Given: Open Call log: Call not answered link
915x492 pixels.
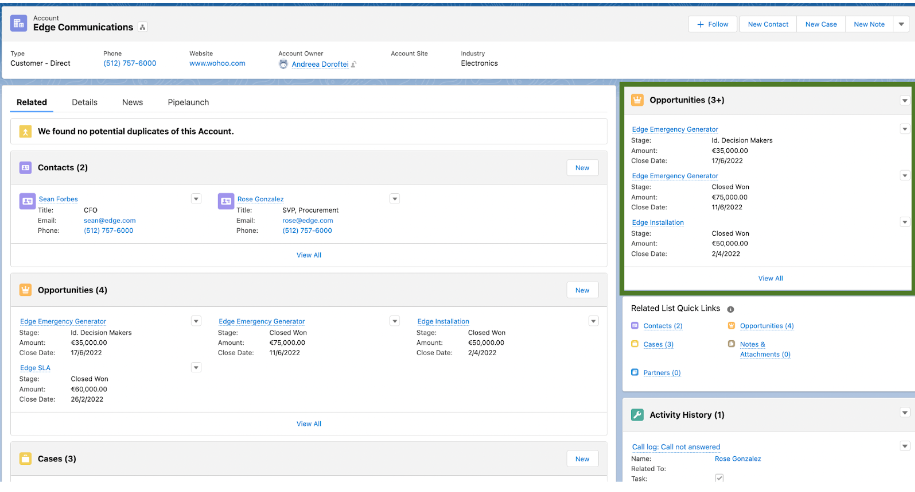Looking at the screenshot, I should pyautogui.click(x=676, y=447).
